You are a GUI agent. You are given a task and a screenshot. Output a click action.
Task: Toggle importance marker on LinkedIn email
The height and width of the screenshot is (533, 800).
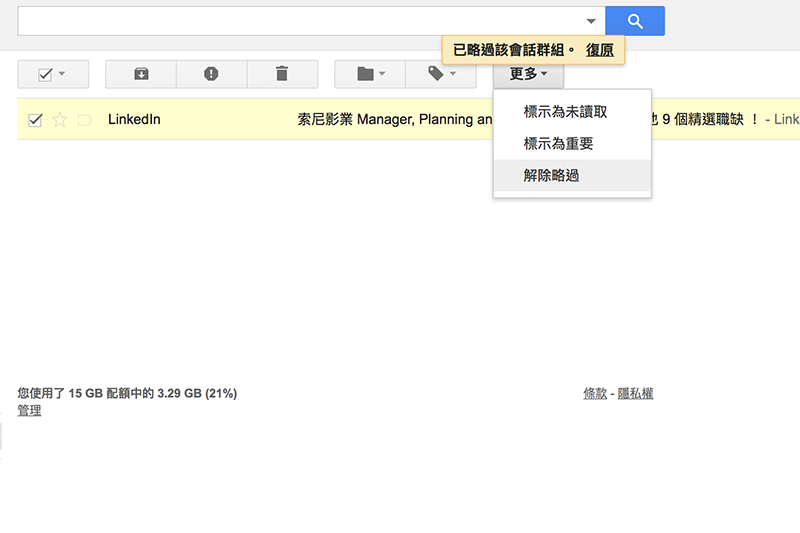coord(85,120)
